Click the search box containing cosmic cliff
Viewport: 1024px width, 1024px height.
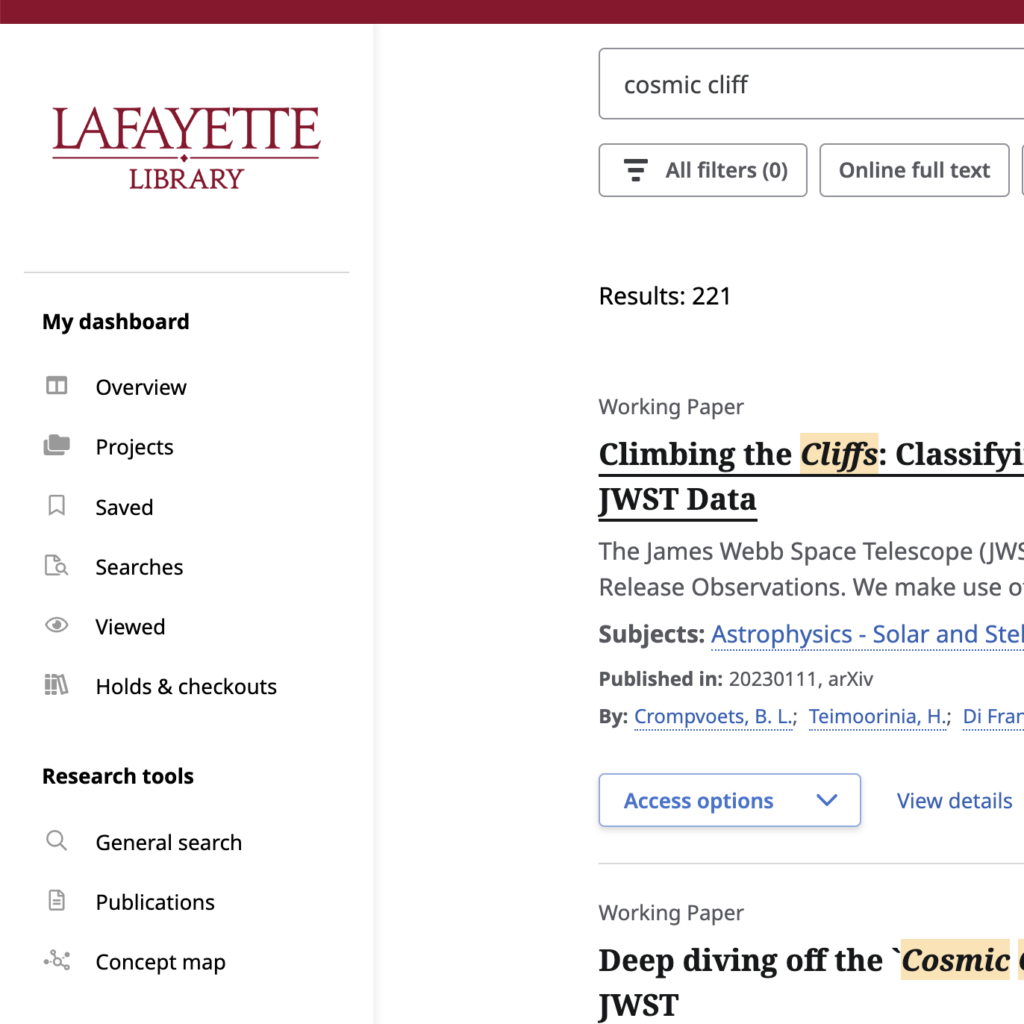point(811,84)
